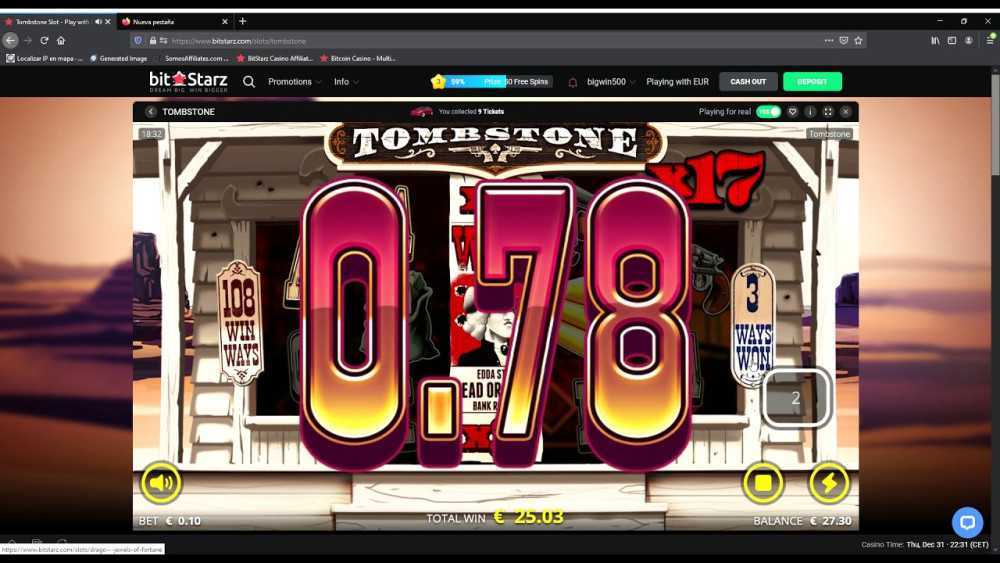Click the 3 Ways Won sign
Image resolution: width=1000 pixels, height=563 pixels.
coord(753,325)
